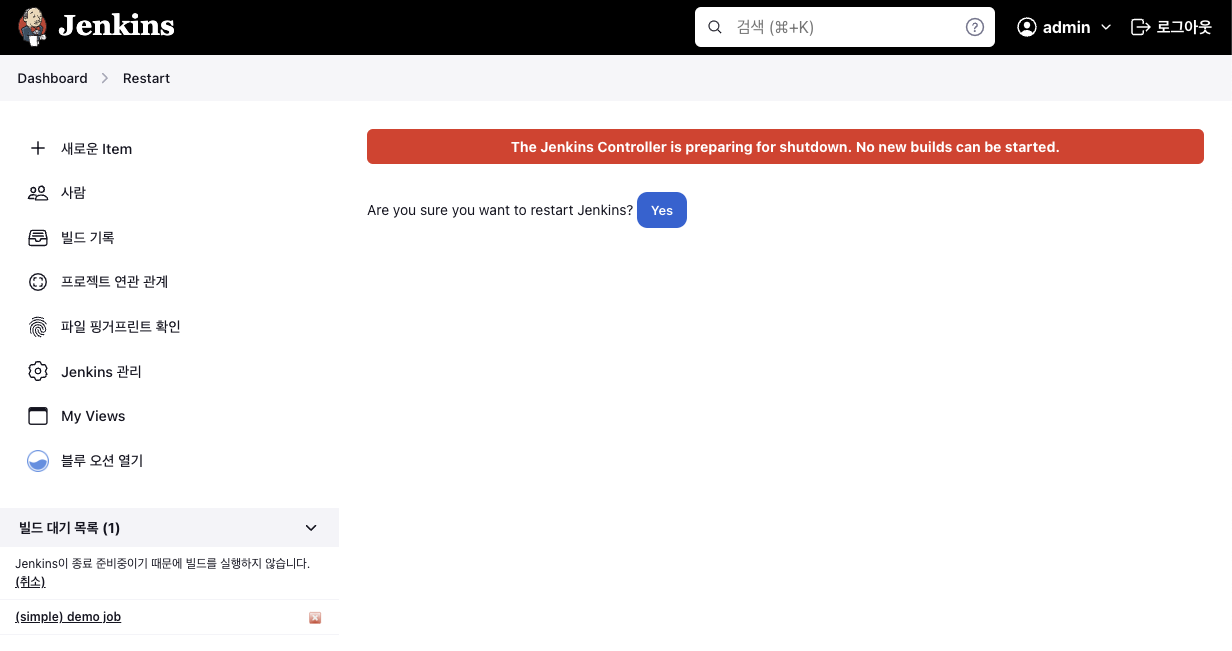Click the build history tray icon

tap(38, 237)
